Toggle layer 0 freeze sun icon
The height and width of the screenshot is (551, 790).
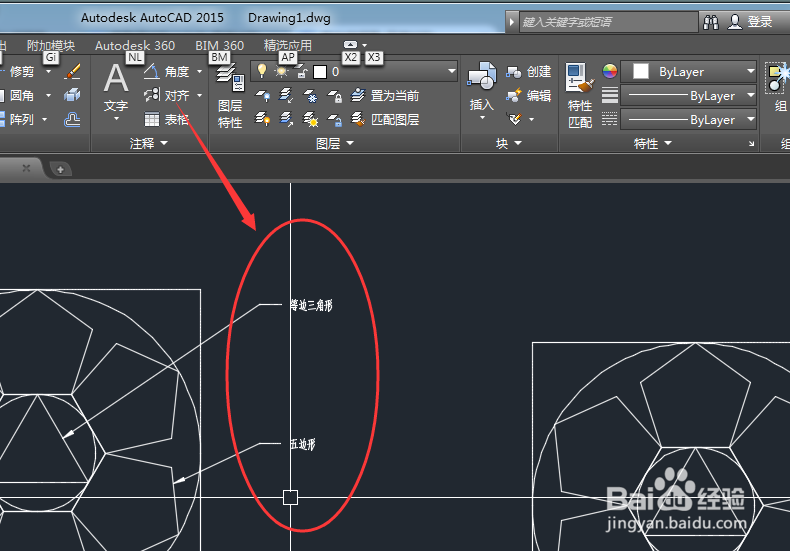point(281,72)
